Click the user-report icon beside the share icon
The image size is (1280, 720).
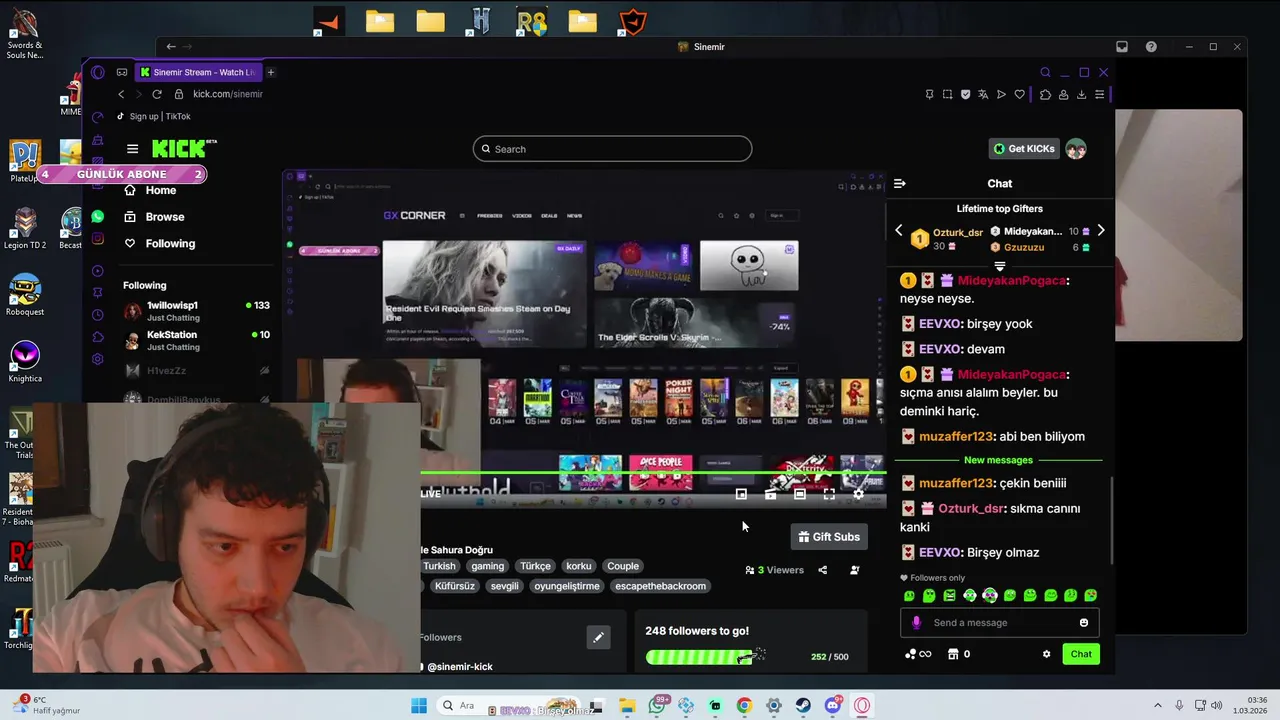[x=854, y=570]
